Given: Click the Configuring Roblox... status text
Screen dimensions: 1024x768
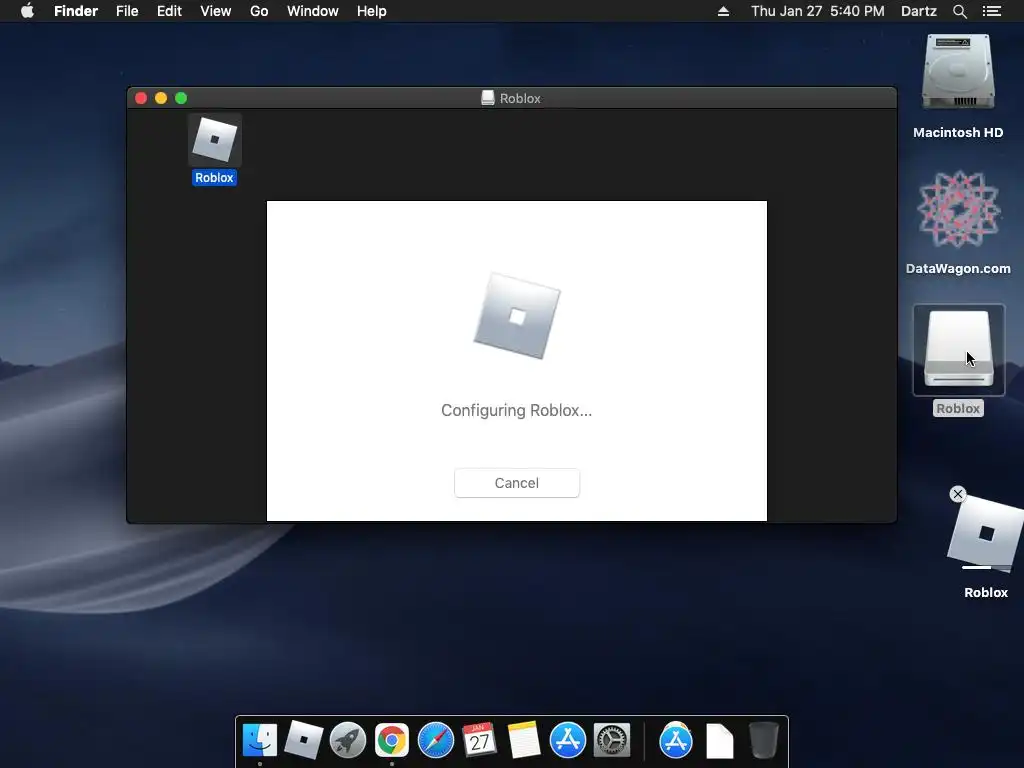Looking at the screenshot, I should pos(517,410).
